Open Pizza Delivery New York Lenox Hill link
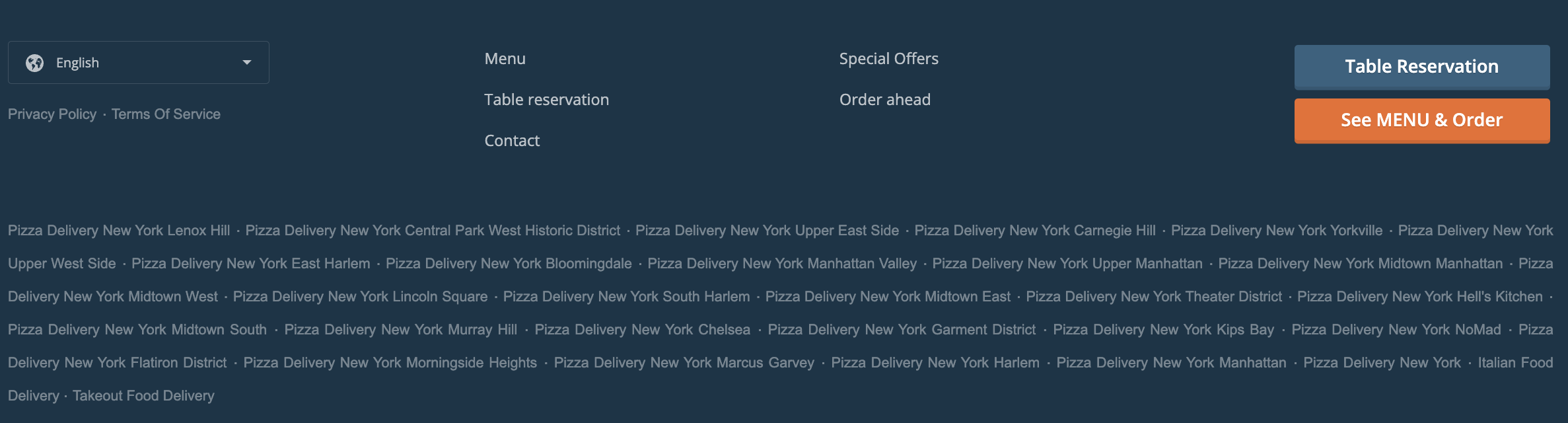The image size is (1568, 423). point(119,231)
